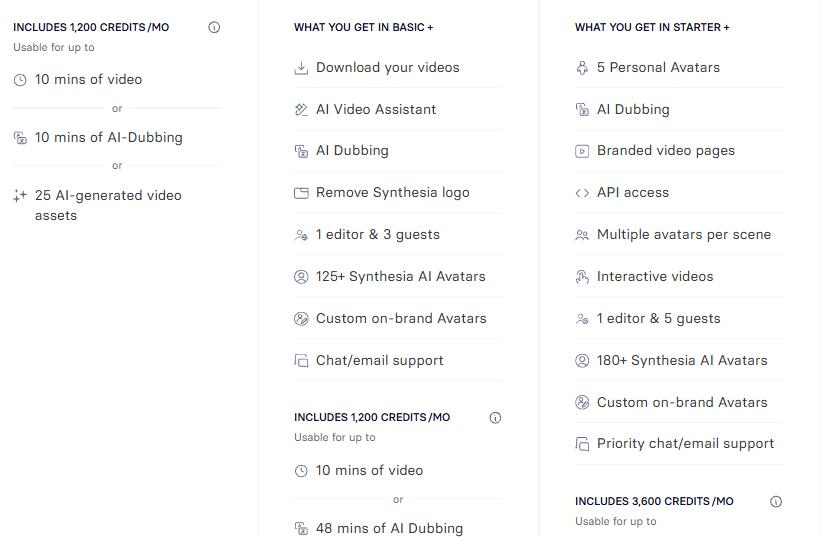Click the info icon beside 3,600 credits/mo

776,502
